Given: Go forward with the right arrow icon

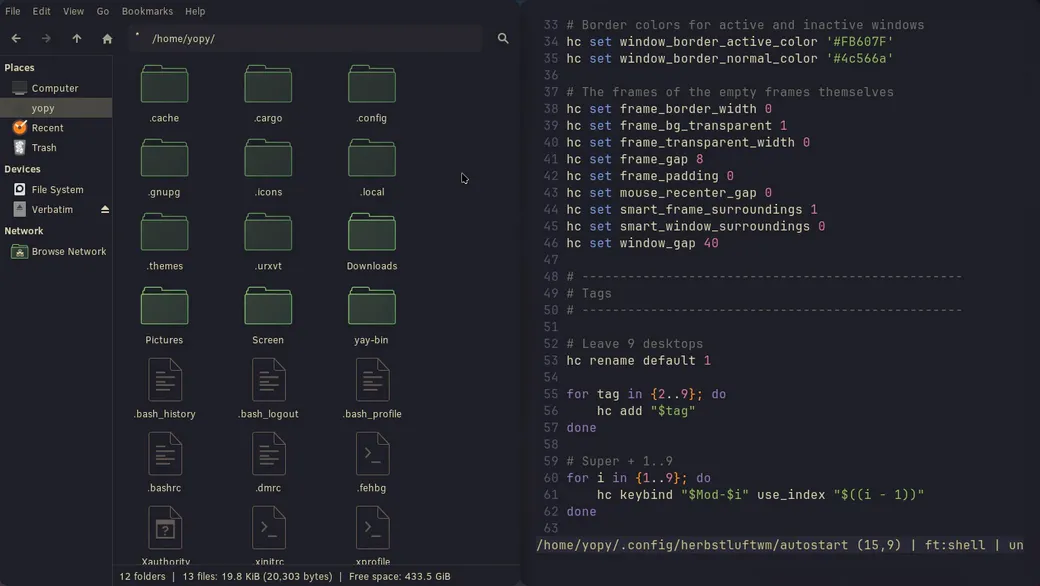Looking at the screenshot, I should (x=46, y=38).
